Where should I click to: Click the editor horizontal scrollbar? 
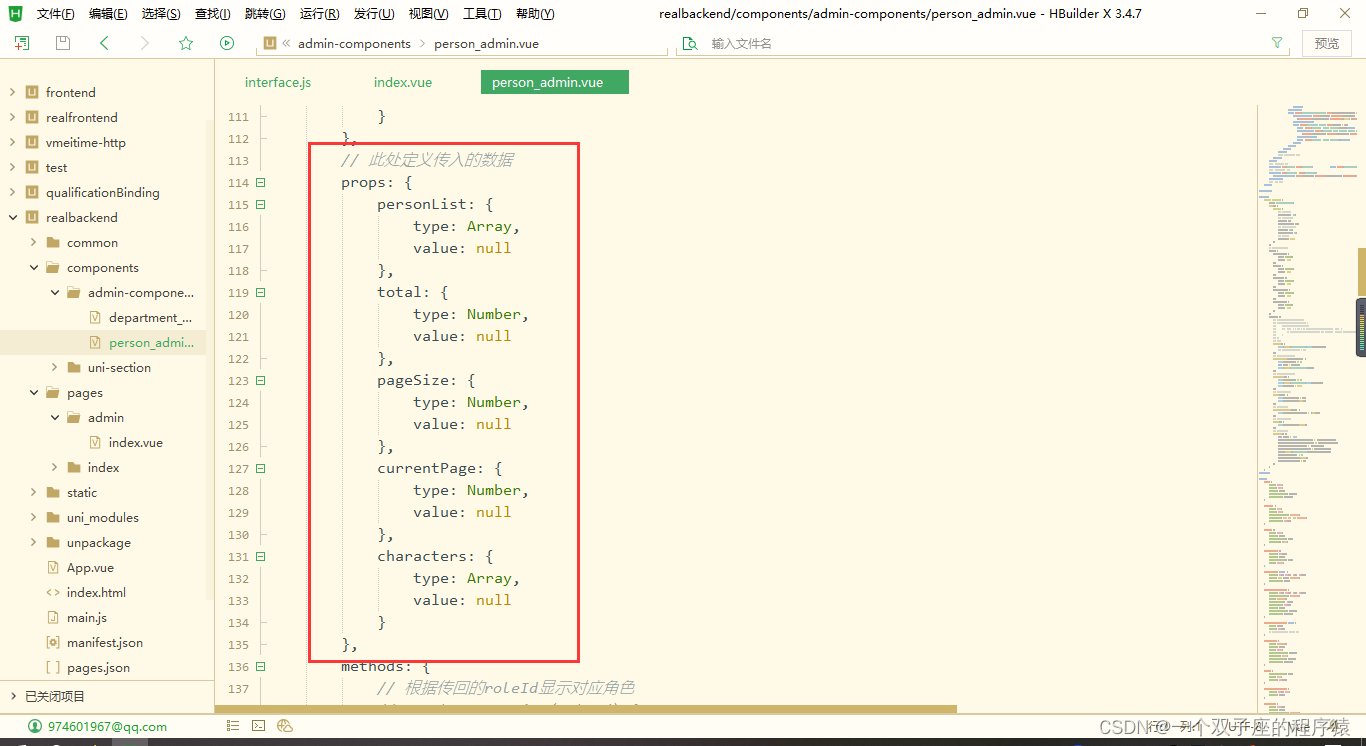(586, 710)
